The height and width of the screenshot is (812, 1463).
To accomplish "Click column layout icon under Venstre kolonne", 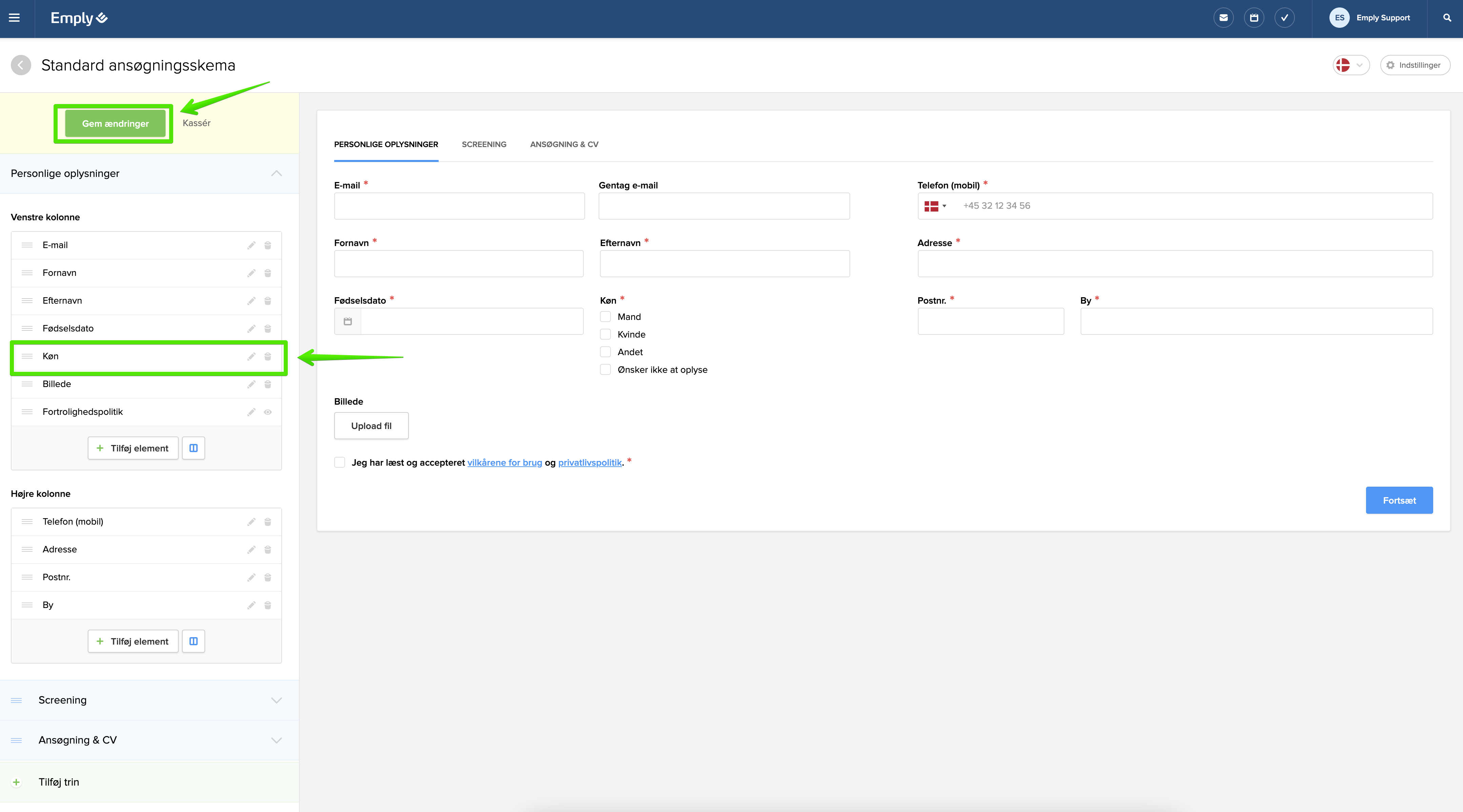I will coord(193,448).
